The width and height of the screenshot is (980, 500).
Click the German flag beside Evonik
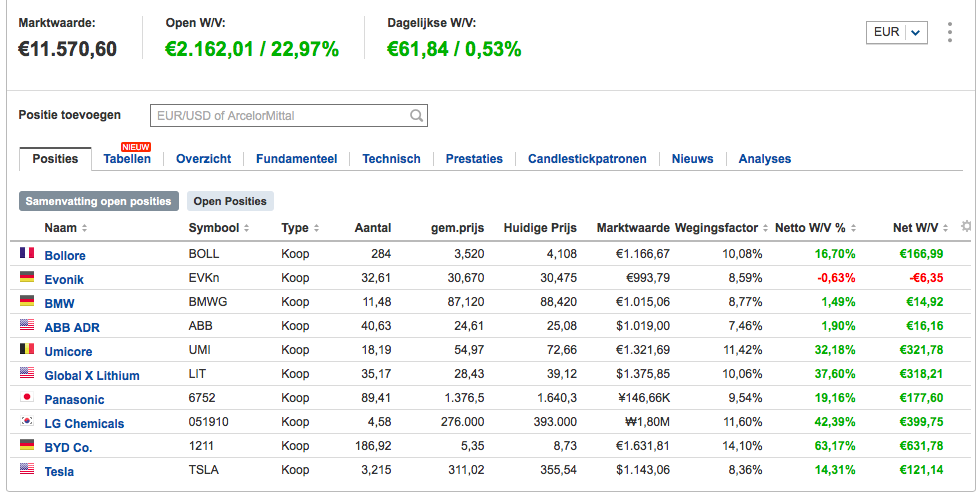pyautogui.click(x=27, y=277)
